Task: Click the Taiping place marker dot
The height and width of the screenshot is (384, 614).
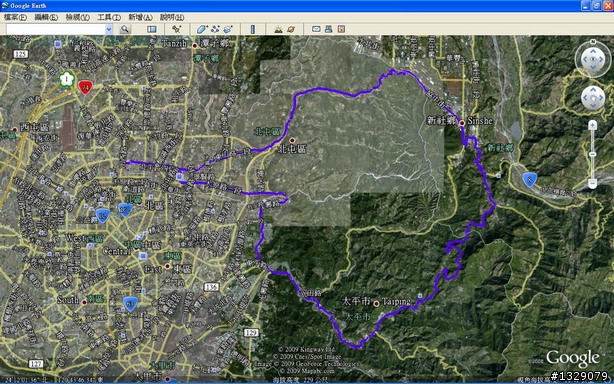Action: (376, 303)
